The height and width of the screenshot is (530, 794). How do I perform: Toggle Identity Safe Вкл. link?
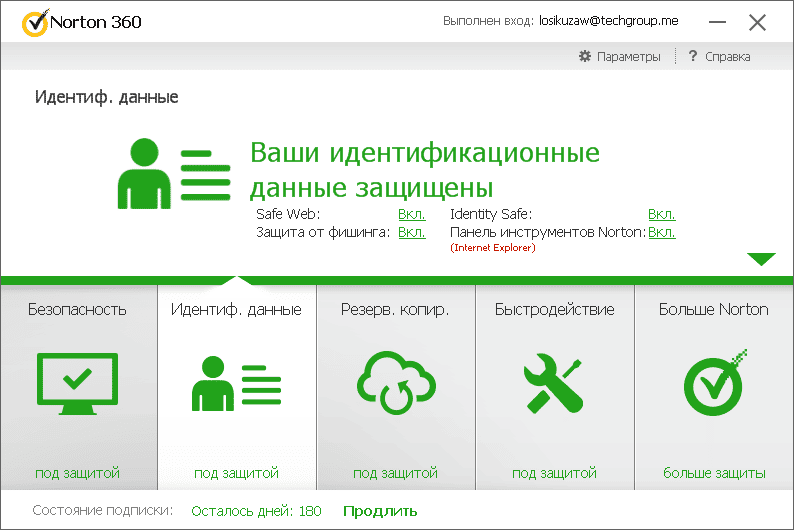661,214
